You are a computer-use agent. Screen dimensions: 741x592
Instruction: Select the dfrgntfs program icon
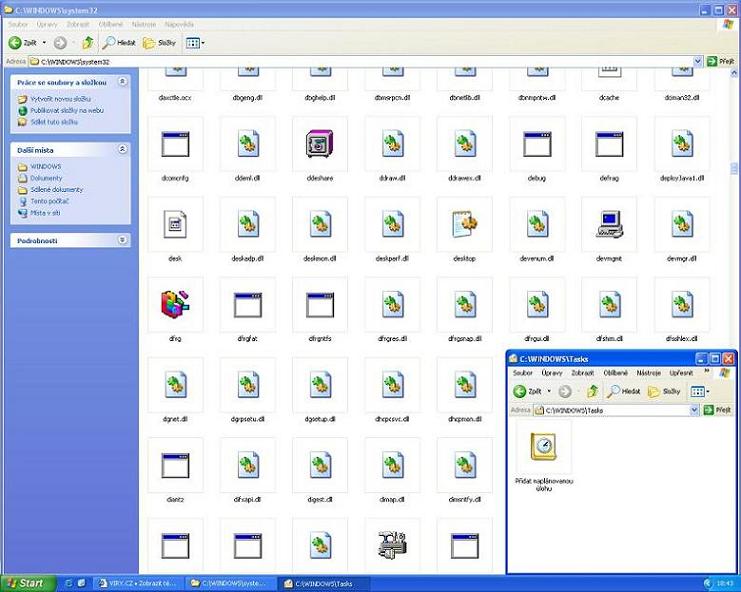click(320, 305)
